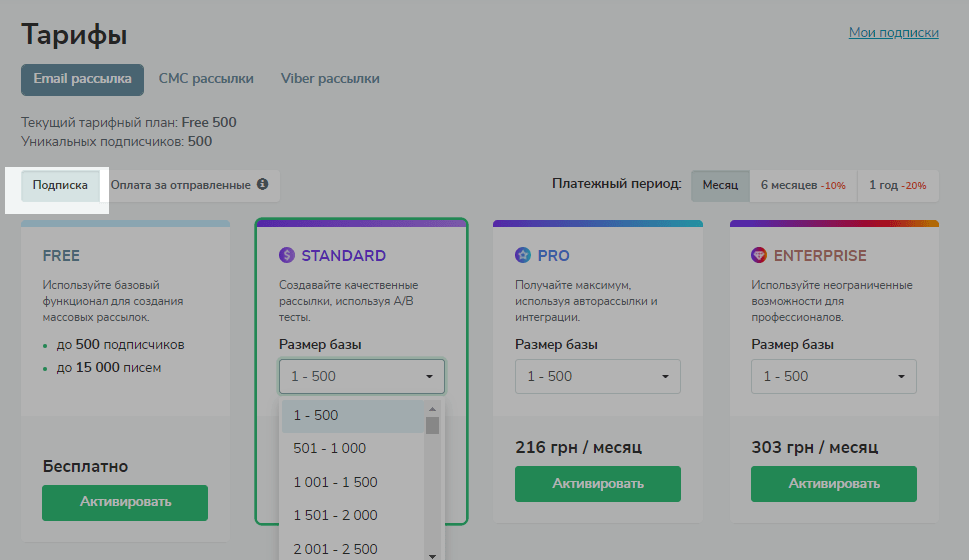Click the info icon beside Оплата за отправленные

tap(262, 185)
